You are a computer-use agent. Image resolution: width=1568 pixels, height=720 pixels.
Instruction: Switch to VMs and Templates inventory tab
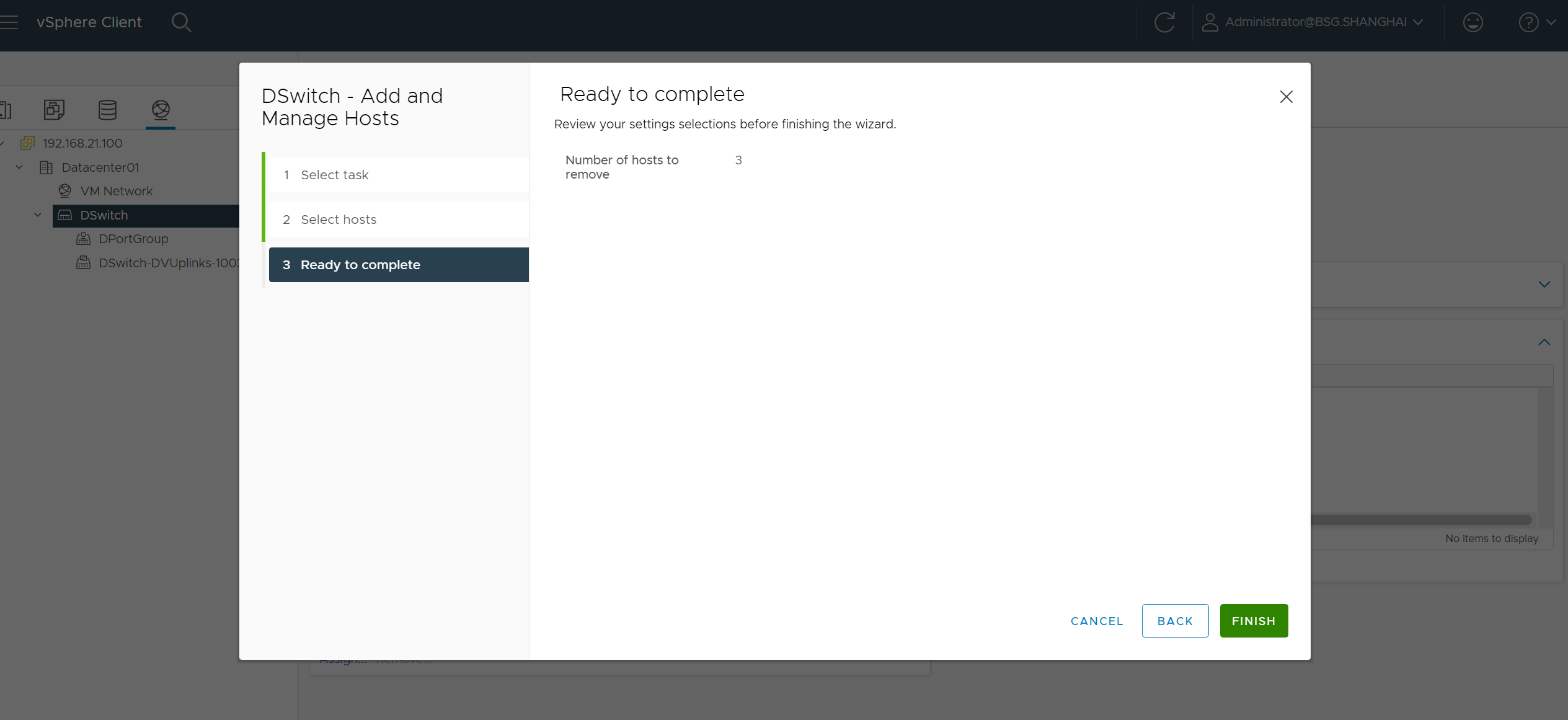point(54,110)
